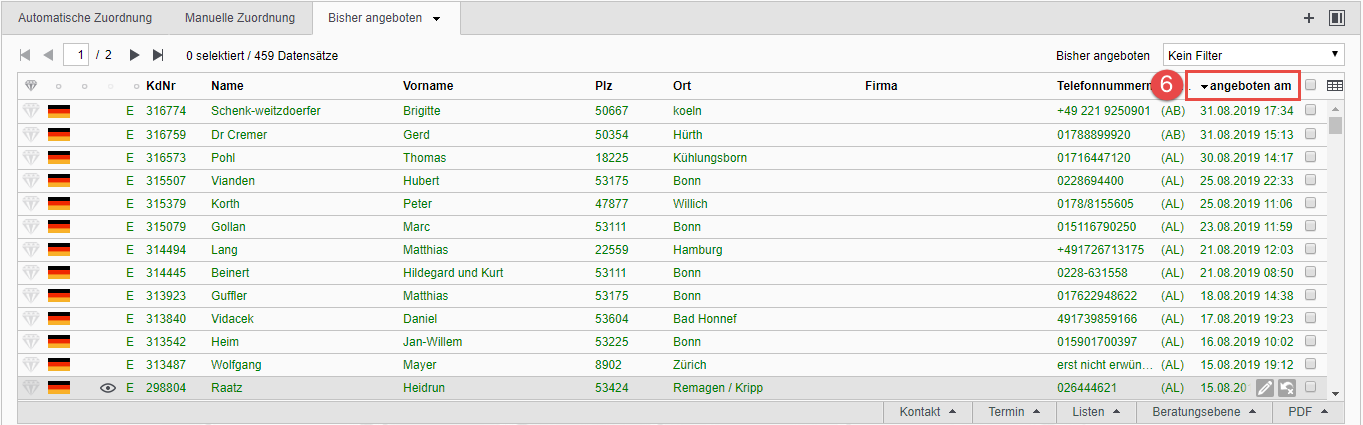Switch to the Automatische Zuordnung tab
The image size is (1363, 425).
click(86, 18)
